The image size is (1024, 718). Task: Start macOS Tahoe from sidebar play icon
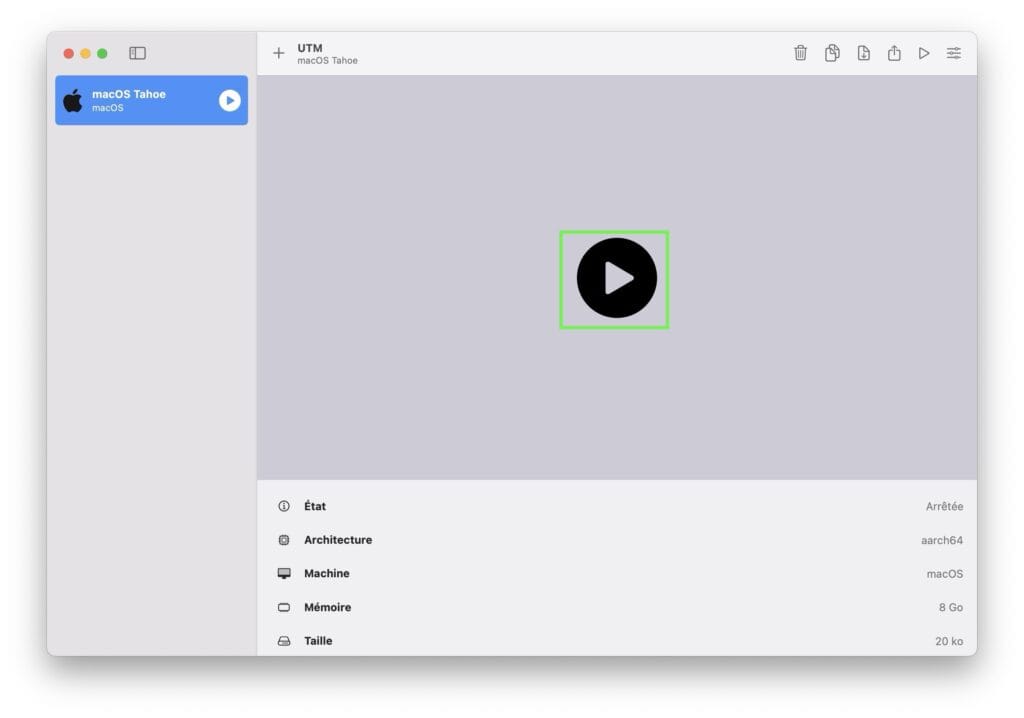coord(229,101)
